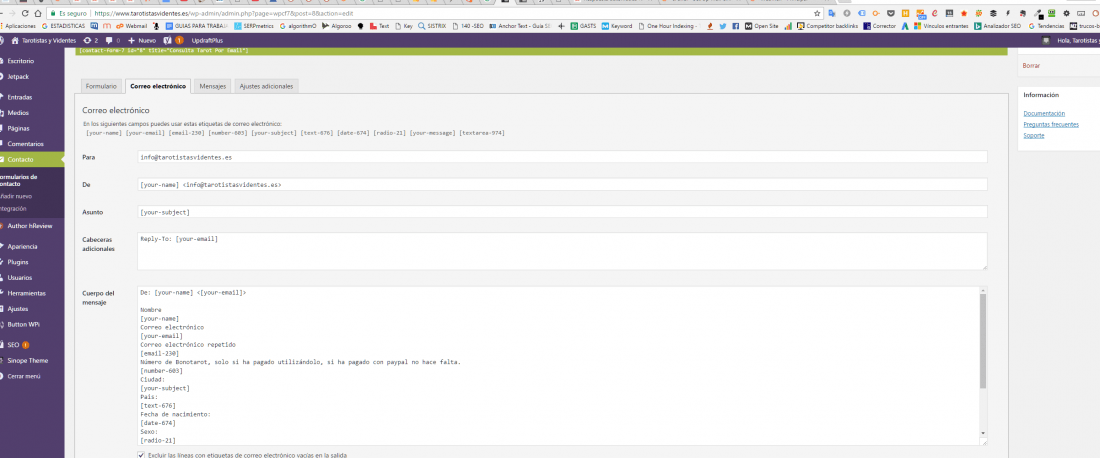The image size is (1100, 458).
Task: Go to browser home page icon
Action: (x=40, y=13)
